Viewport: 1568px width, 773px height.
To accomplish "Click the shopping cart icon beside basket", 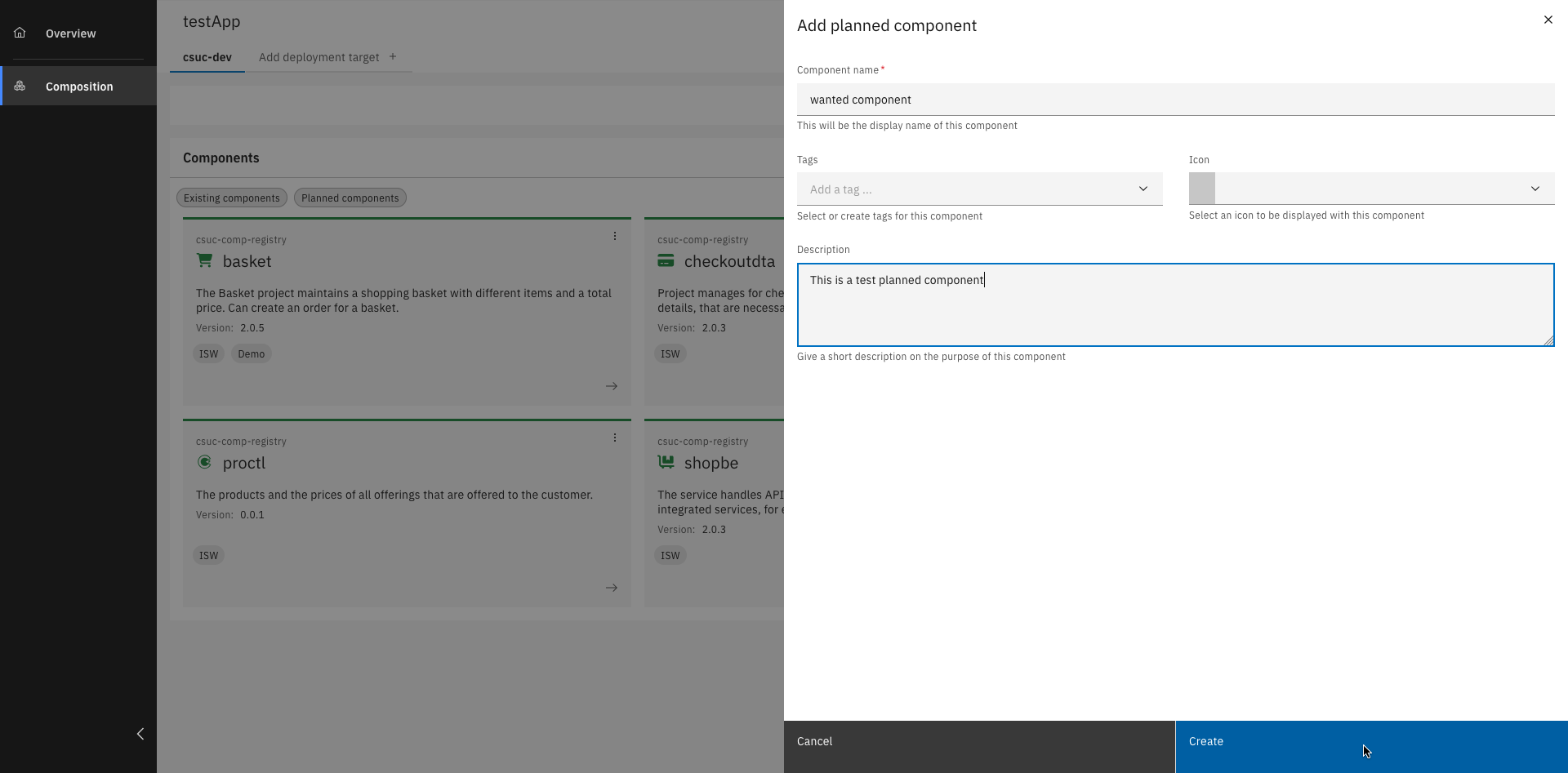I will point(204,260).
